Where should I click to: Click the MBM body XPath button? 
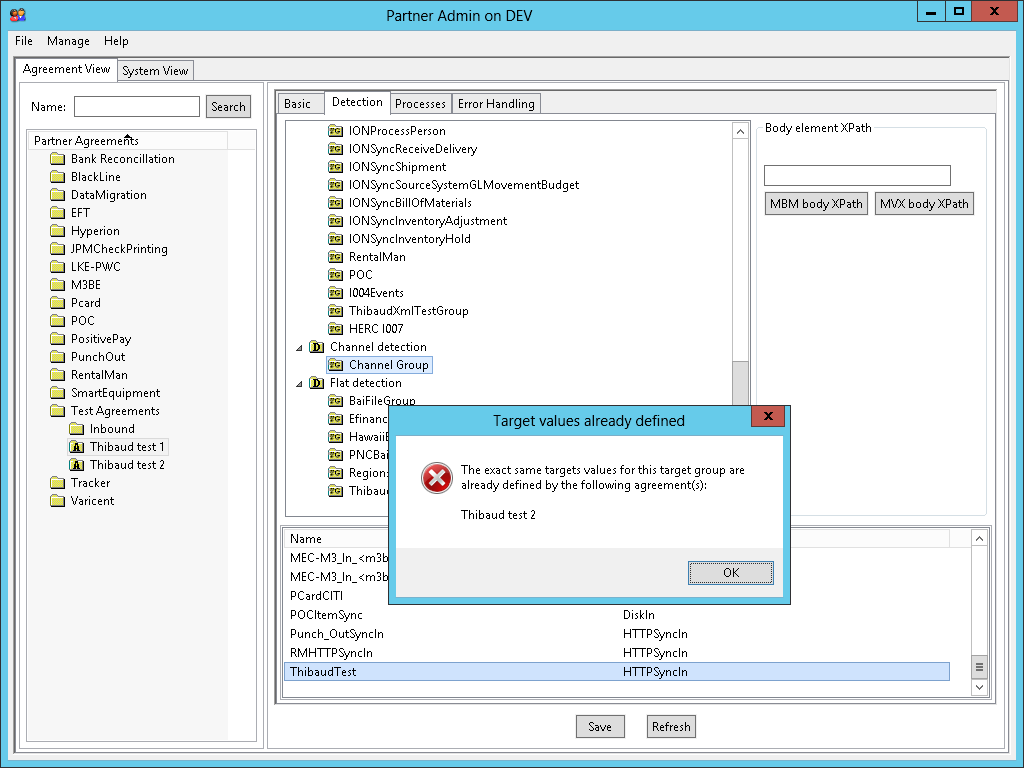click(816, 204)
